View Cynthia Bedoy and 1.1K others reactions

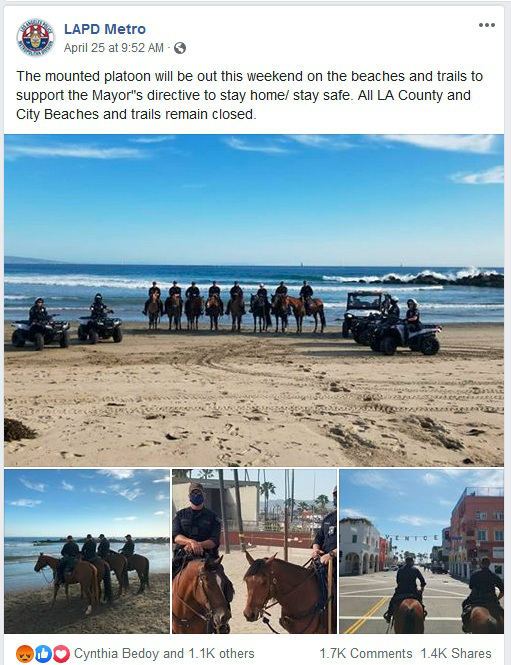164,654
